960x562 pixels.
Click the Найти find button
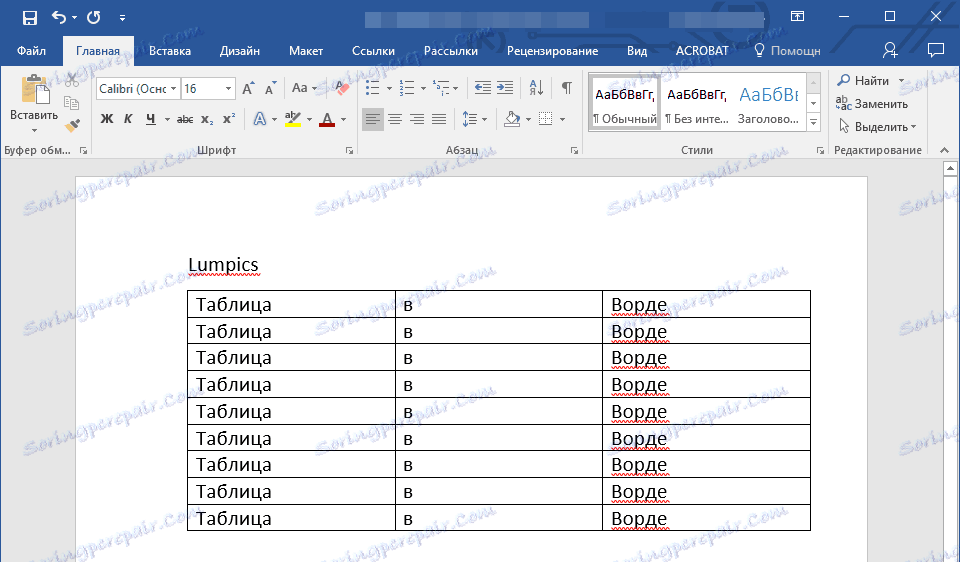point(864,81)
